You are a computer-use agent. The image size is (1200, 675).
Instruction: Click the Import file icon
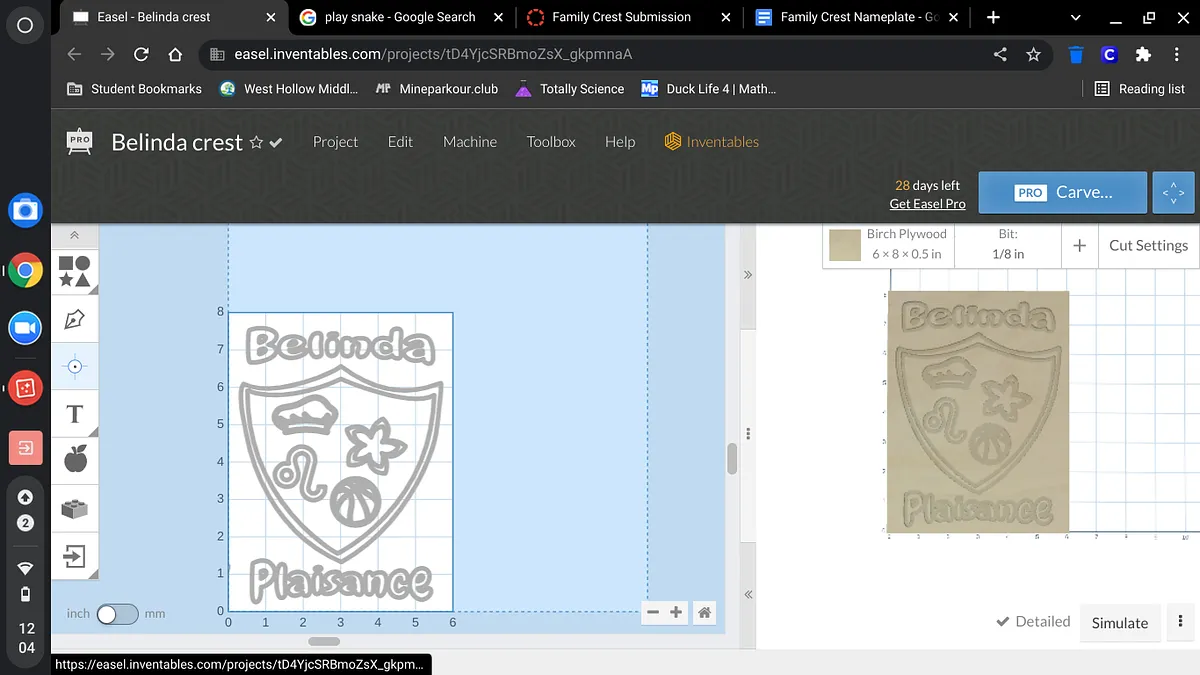tap(75, 556)
